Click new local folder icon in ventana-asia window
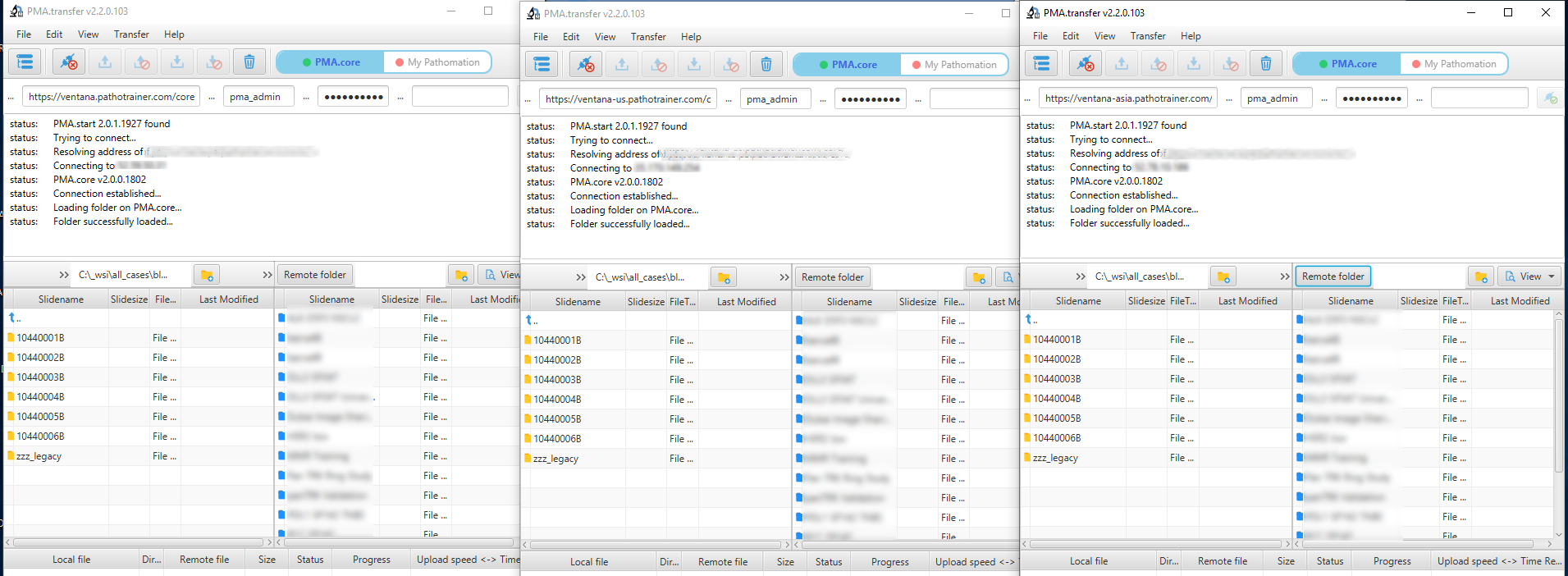 tap(1223, 277)
